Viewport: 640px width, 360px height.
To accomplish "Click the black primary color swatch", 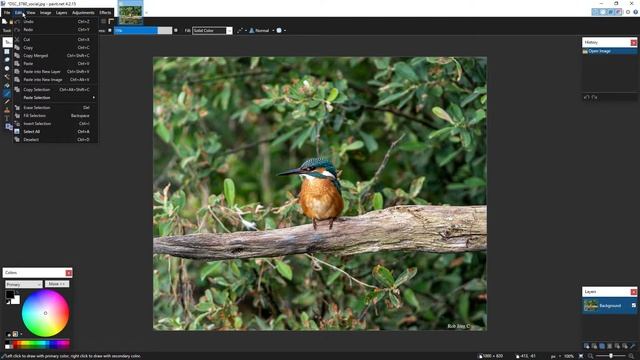I will (9, 294).
